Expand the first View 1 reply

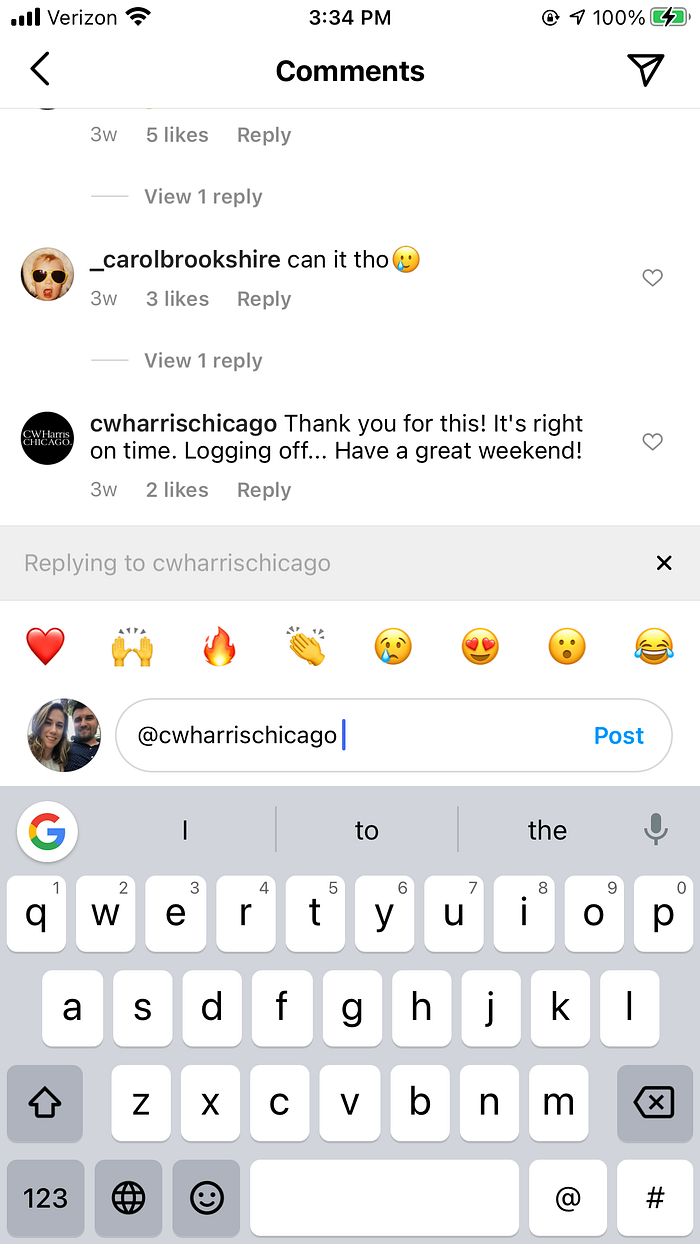click(203, 197)
